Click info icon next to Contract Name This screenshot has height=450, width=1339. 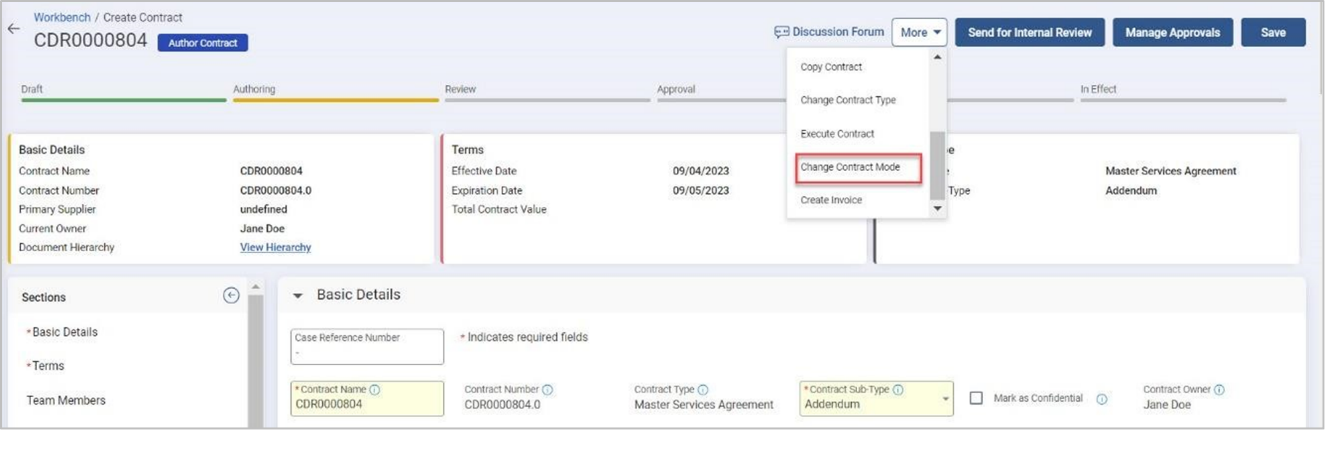point(375,390)
